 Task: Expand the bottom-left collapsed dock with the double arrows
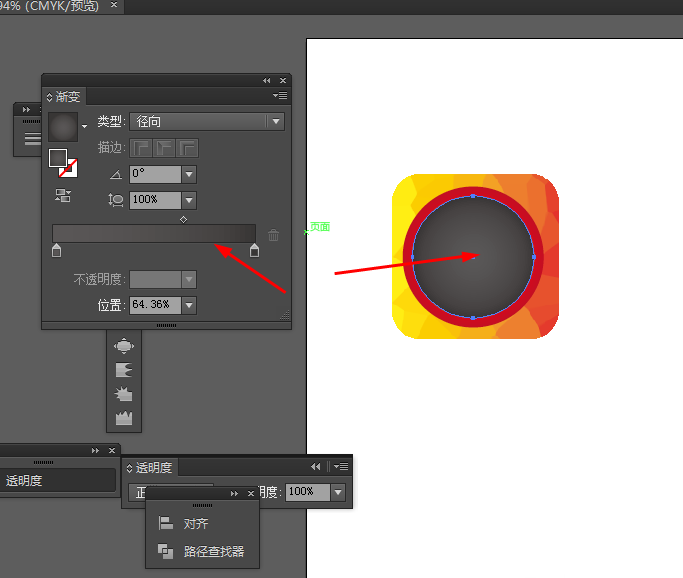[x=95, y=450]
